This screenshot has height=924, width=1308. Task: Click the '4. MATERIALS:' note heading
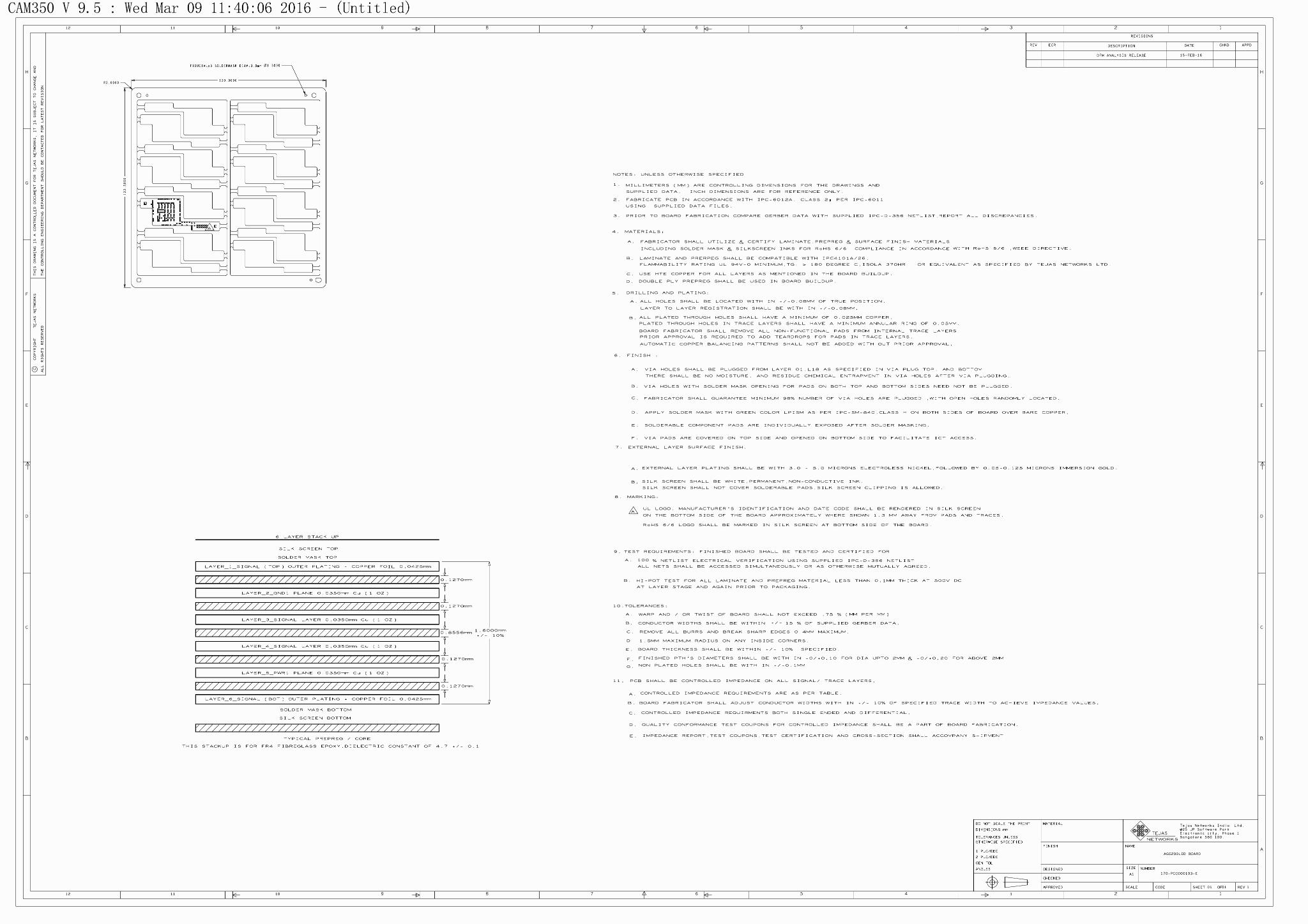(x=638, y=231)
